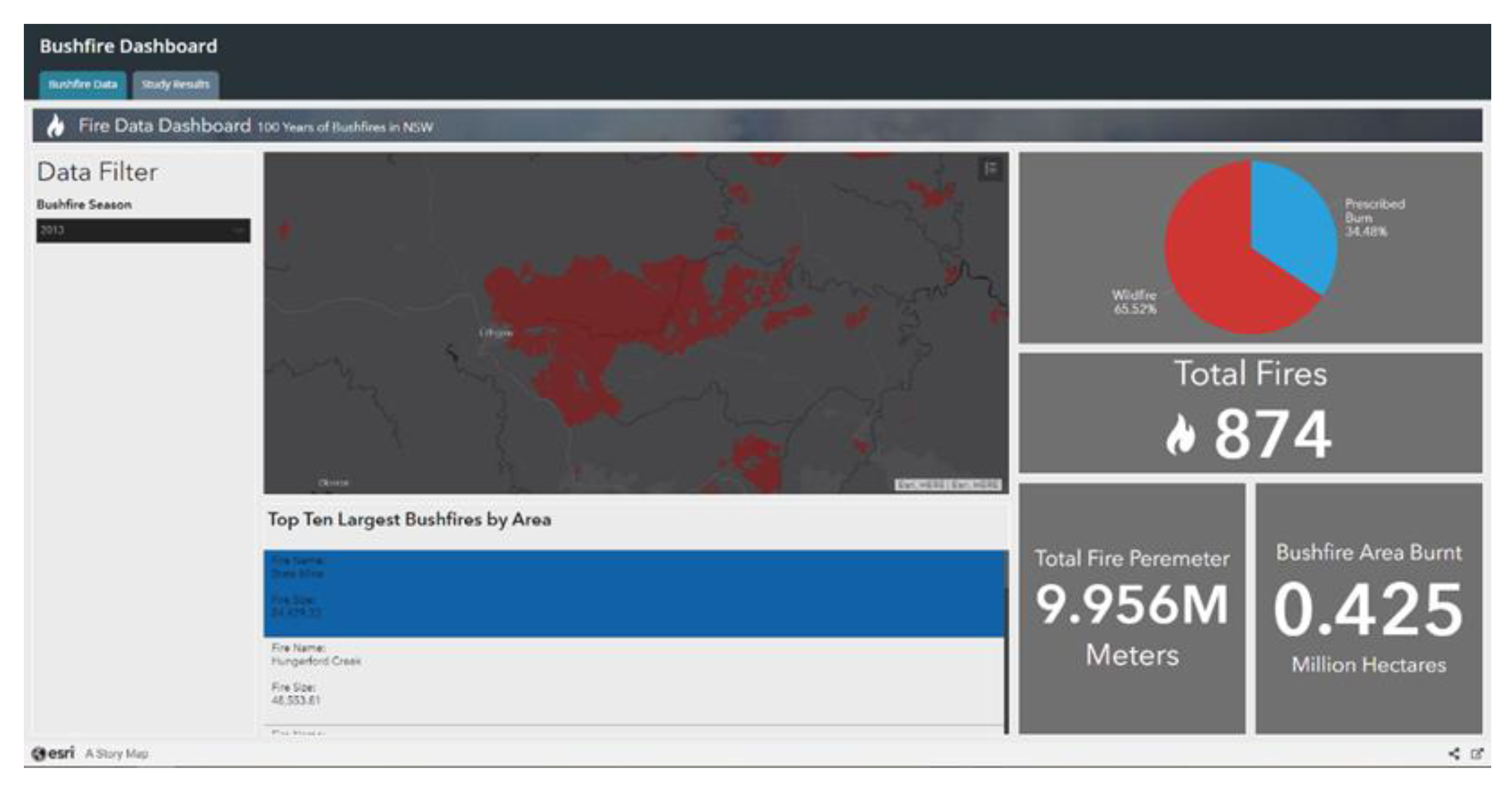Select the blue highlighted top fire entry
The width and height of the screenshot is (1512, 788).
point(634,593)
